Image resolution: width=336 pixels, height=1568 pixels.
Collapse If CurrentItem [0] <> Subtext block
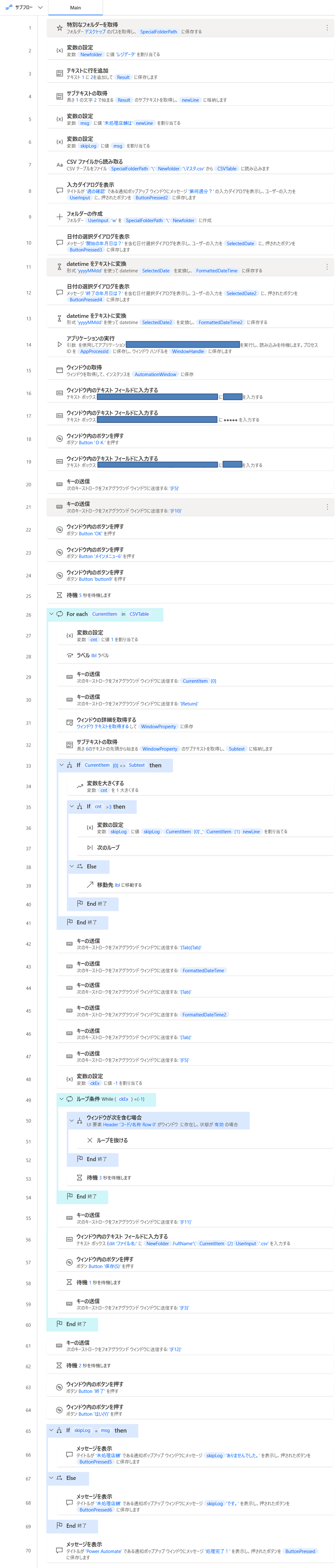(61, 765)
